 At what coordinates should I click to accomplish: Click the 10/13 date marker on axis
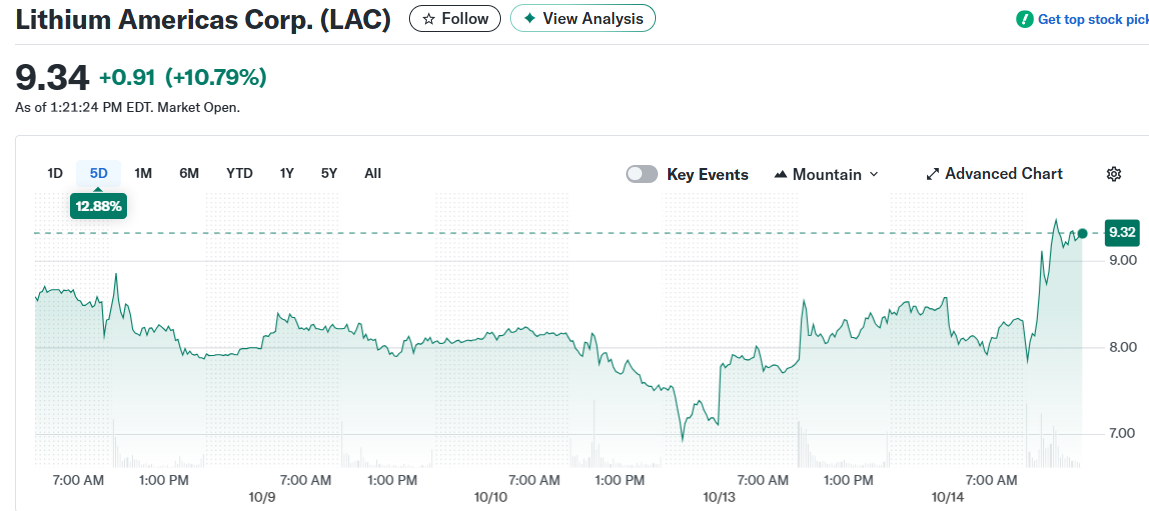[x=719, y=497]
